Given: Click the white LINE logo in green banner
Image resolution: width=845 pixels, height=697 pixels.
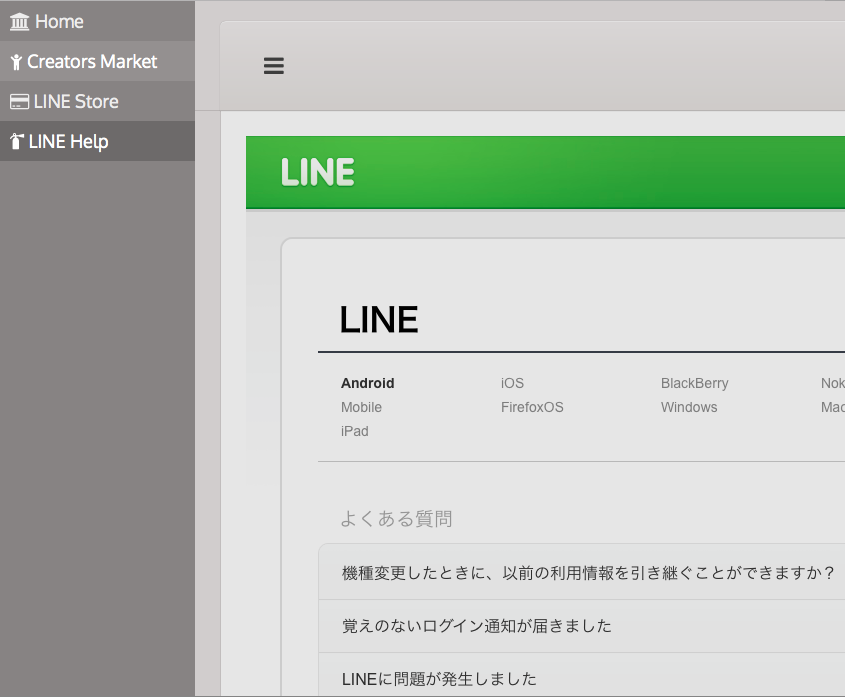Looking at the screenshot, I should (x=318, y=172).
